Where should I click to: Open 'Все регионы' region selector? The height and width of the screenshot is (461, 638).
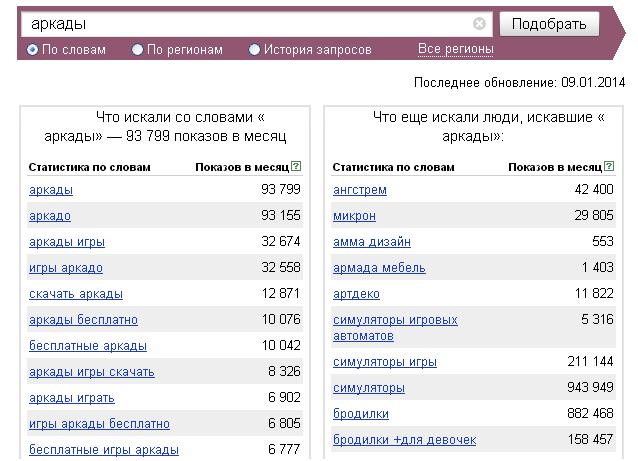click(456, 49)
